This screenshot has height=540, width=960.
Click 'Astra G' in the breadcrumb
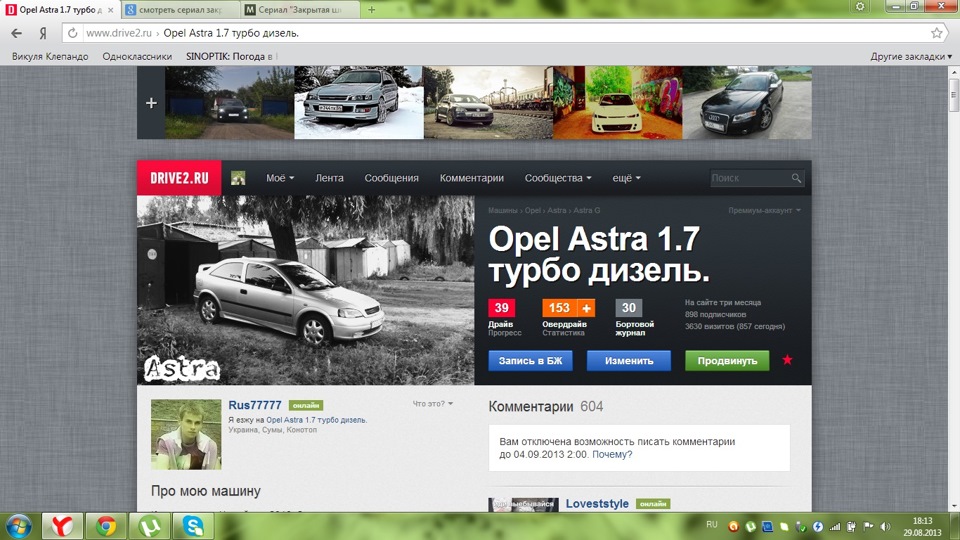point(587,210)
